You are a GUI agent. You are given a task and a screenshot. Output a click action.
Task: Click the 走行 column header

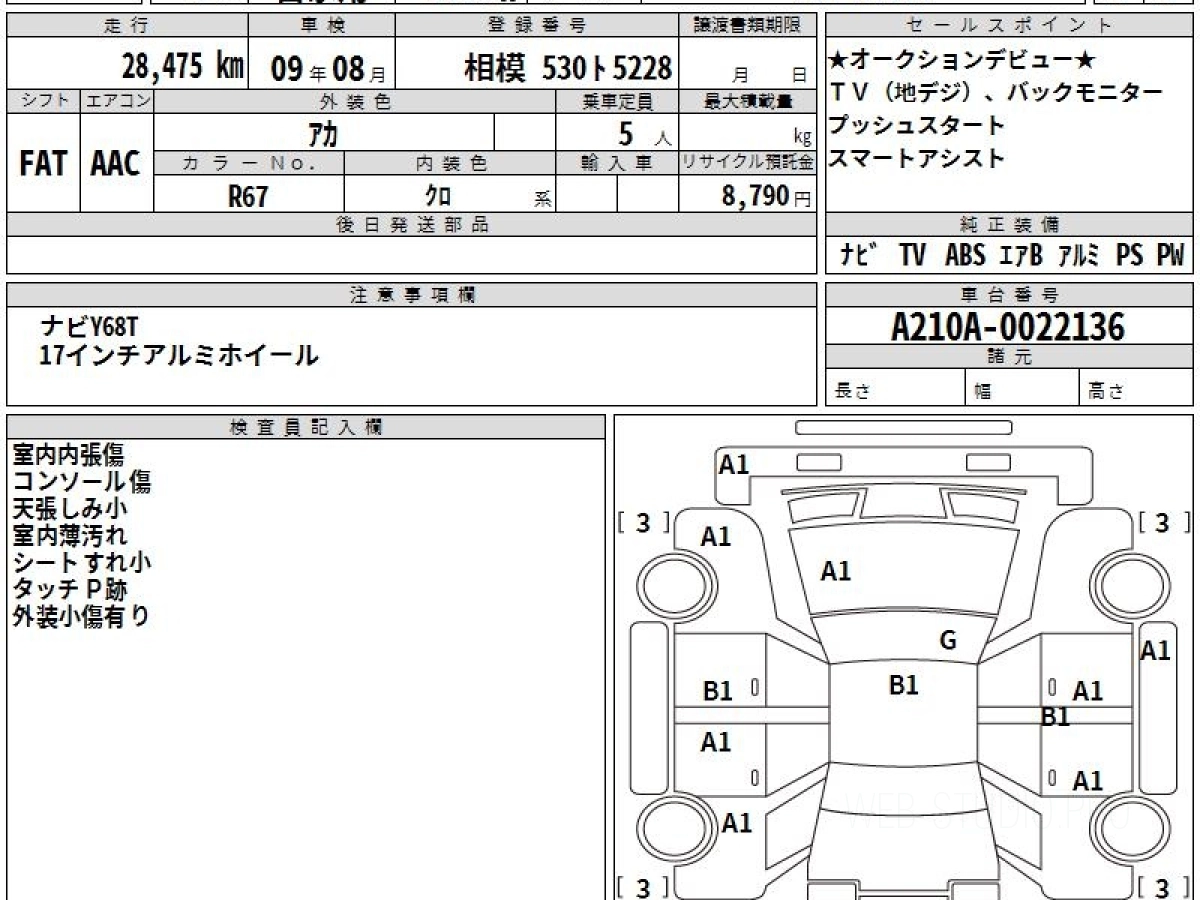coord(126,26)
